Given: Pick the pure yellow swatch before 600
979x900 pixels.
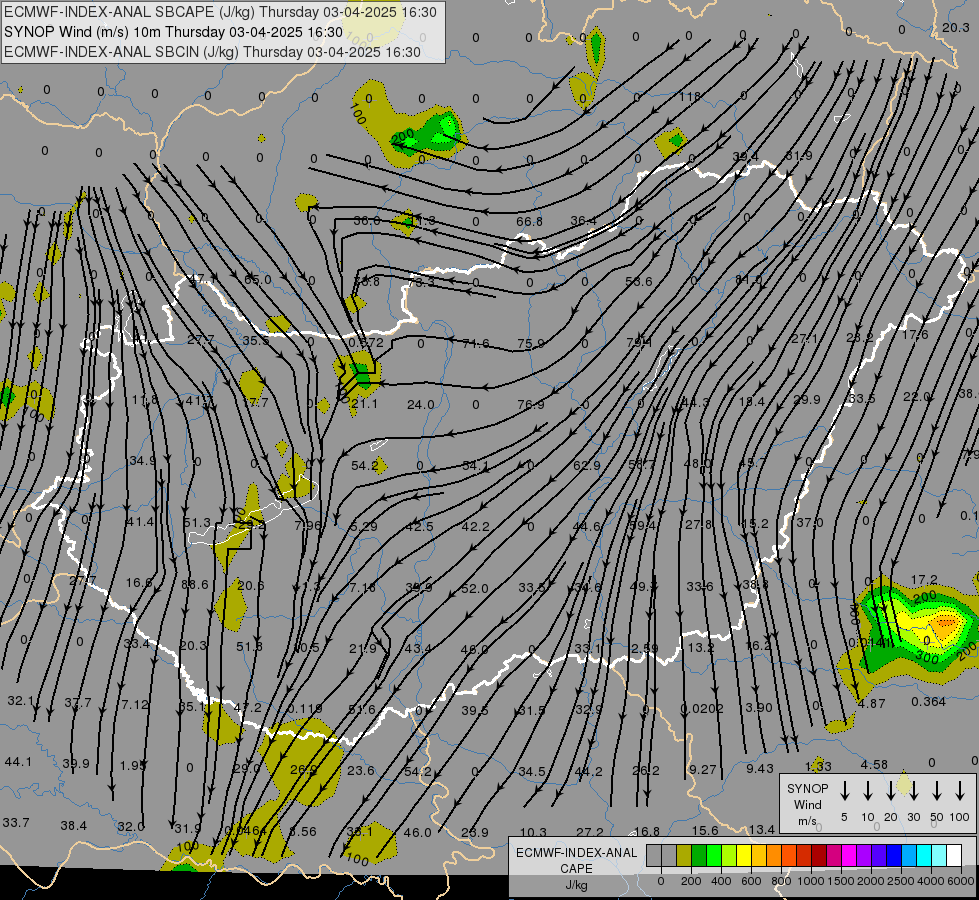Looking at the screenshot, I should (744, 856).
